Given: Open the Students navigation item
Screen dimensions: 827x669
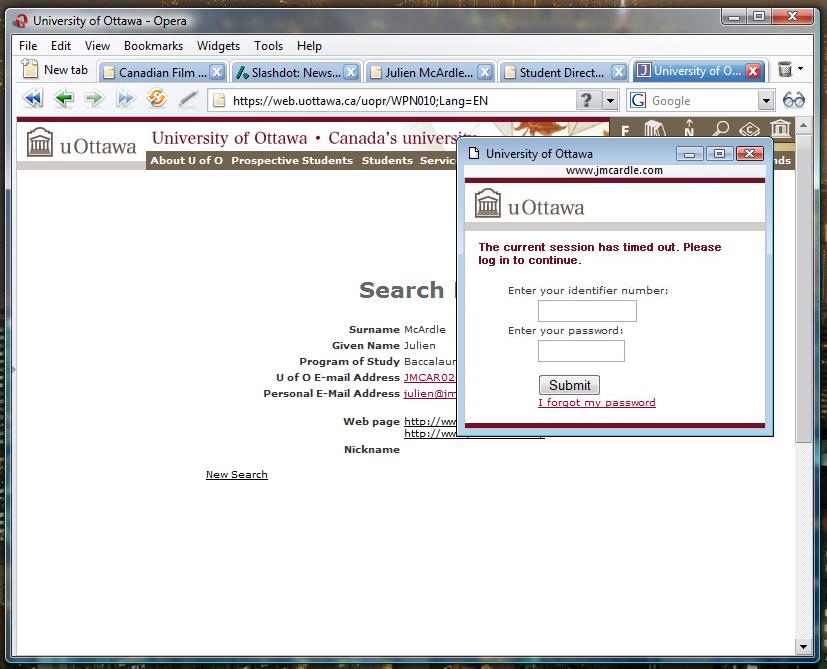Looking at the screenshot, I should [x=387, y=160].
